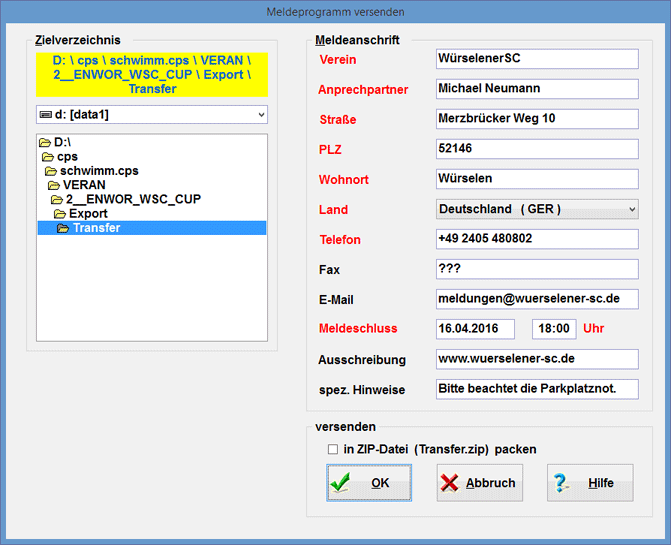Click the schwimm.cps folder icon
Image resolution: width=671 pixels, height=545 pixels.
tap(51, 171)
